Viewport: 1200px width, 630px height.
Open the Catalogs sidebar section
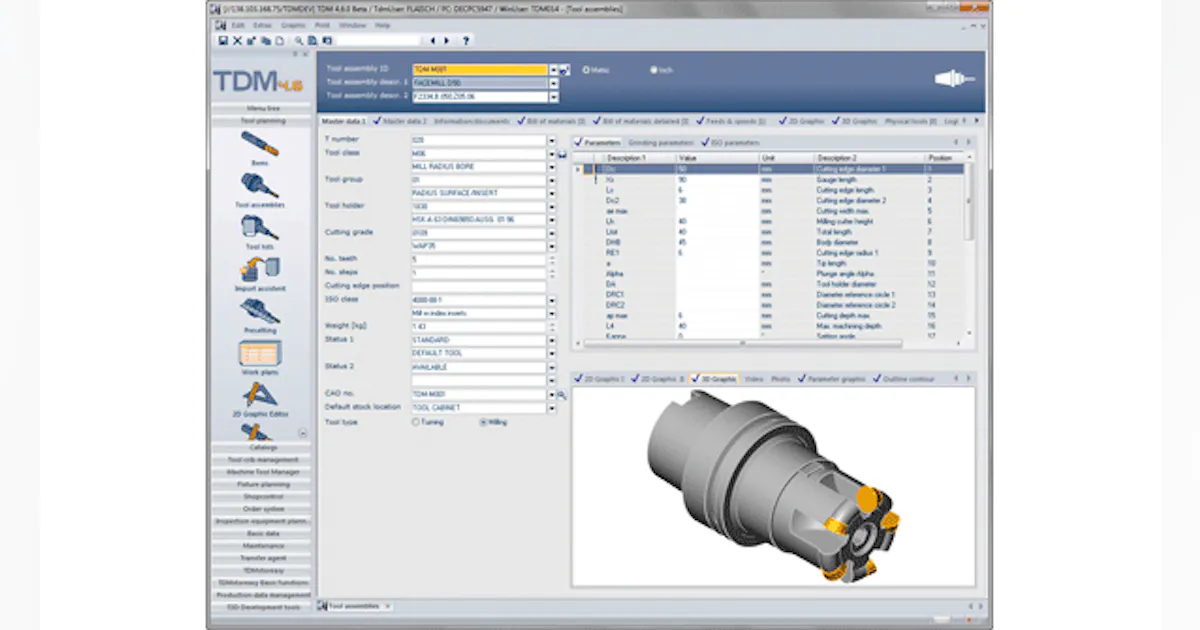point(263,447)
